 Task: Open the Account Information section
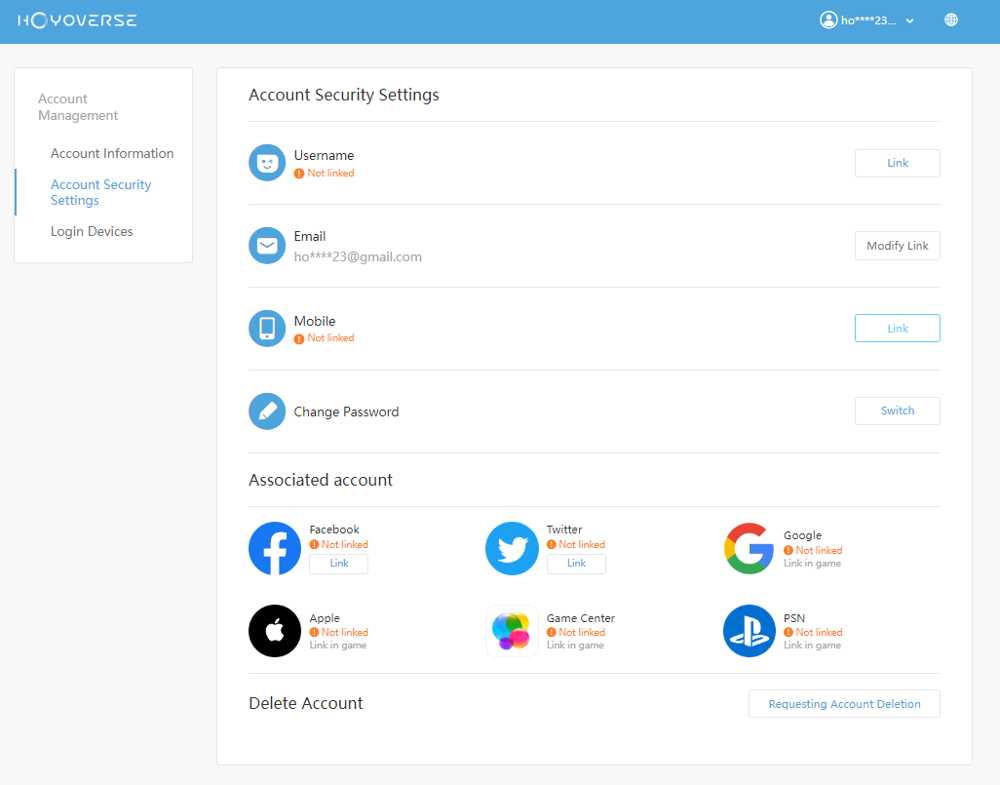pyautogui.click(x=112, y=153)
